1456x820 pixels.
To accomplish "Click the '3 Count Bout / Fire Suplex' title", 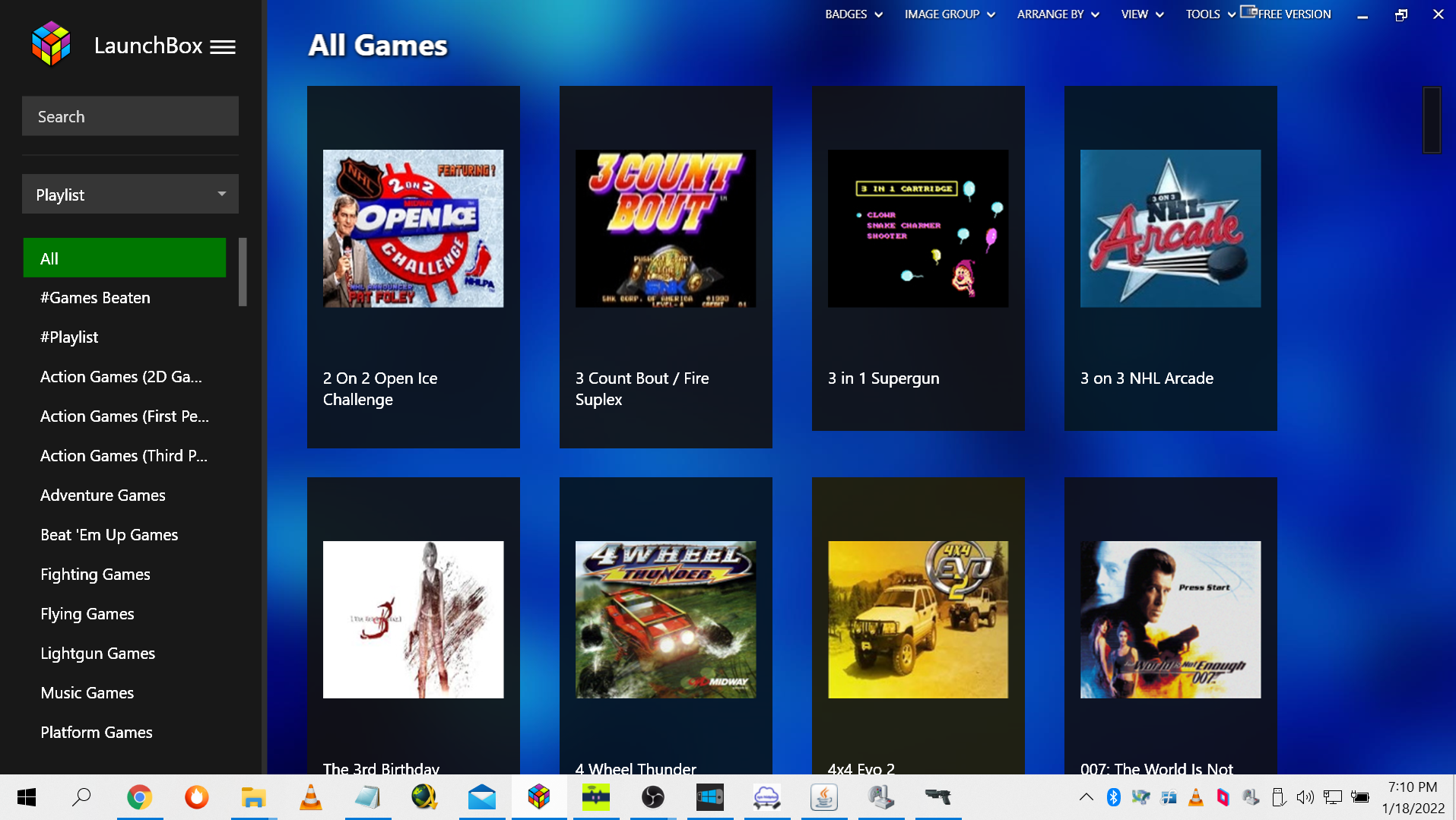I will coord(642,389).
